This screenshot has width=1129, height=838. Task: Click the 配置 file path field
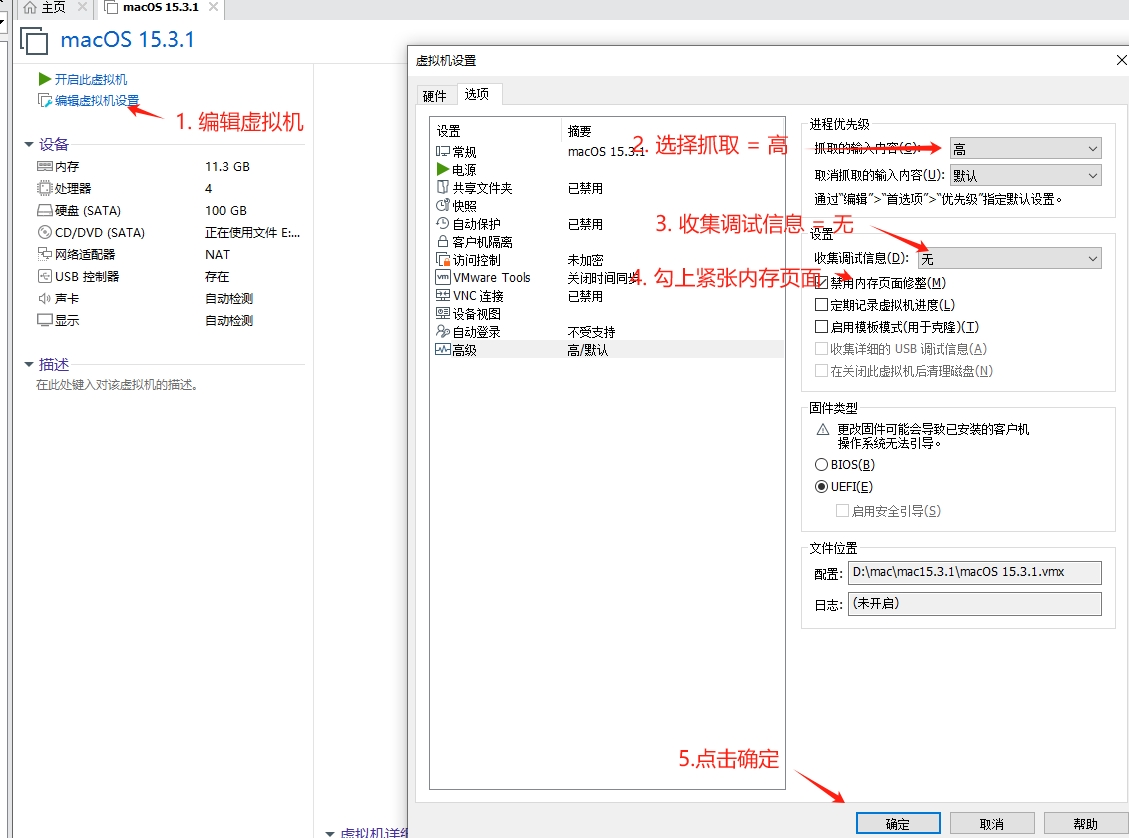pos(975,572)
